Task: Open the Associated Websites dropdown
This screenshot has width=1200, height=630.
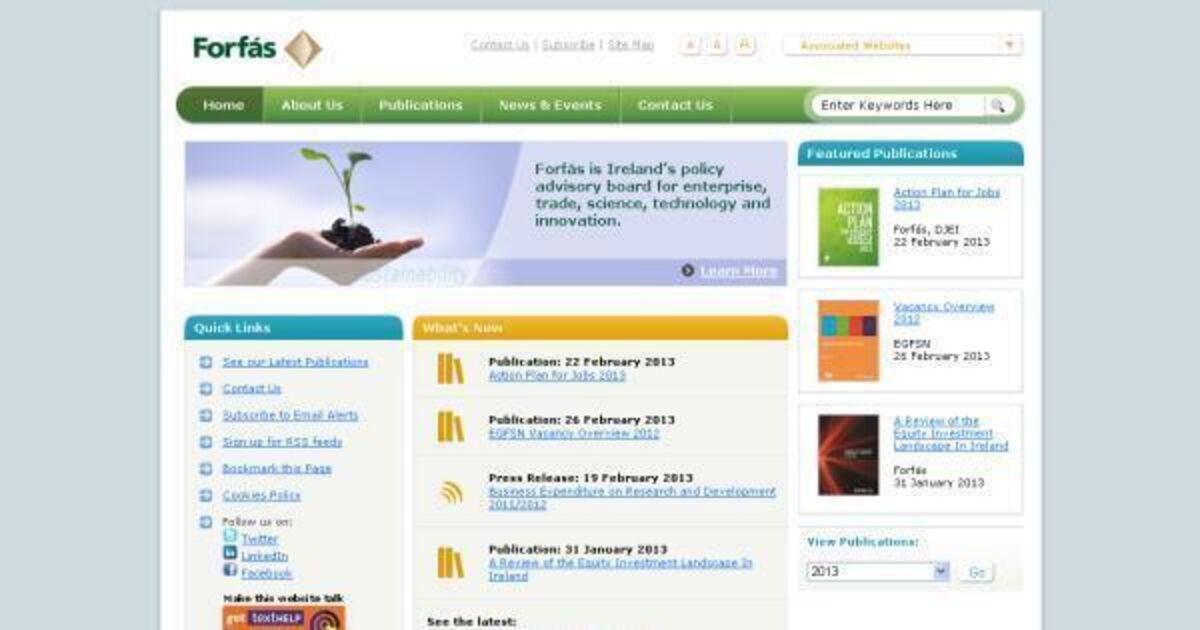Action: coord(902,45)
